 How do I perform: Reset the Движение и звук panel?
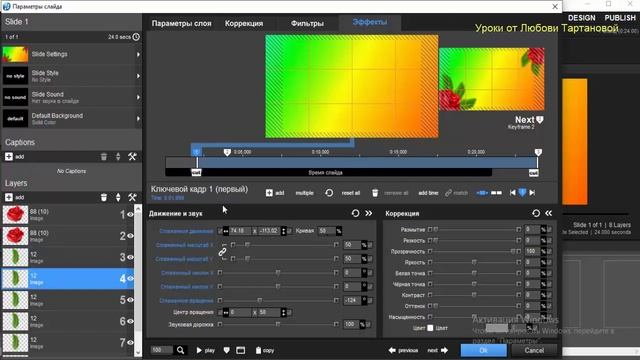356,213
